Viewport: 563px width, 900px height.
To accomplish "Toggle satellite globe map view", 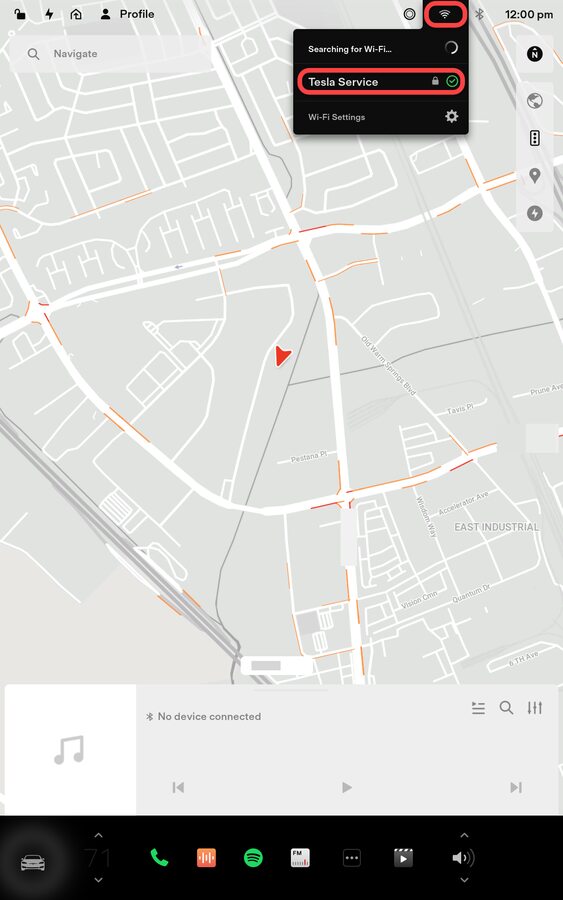I will (535, 100).
